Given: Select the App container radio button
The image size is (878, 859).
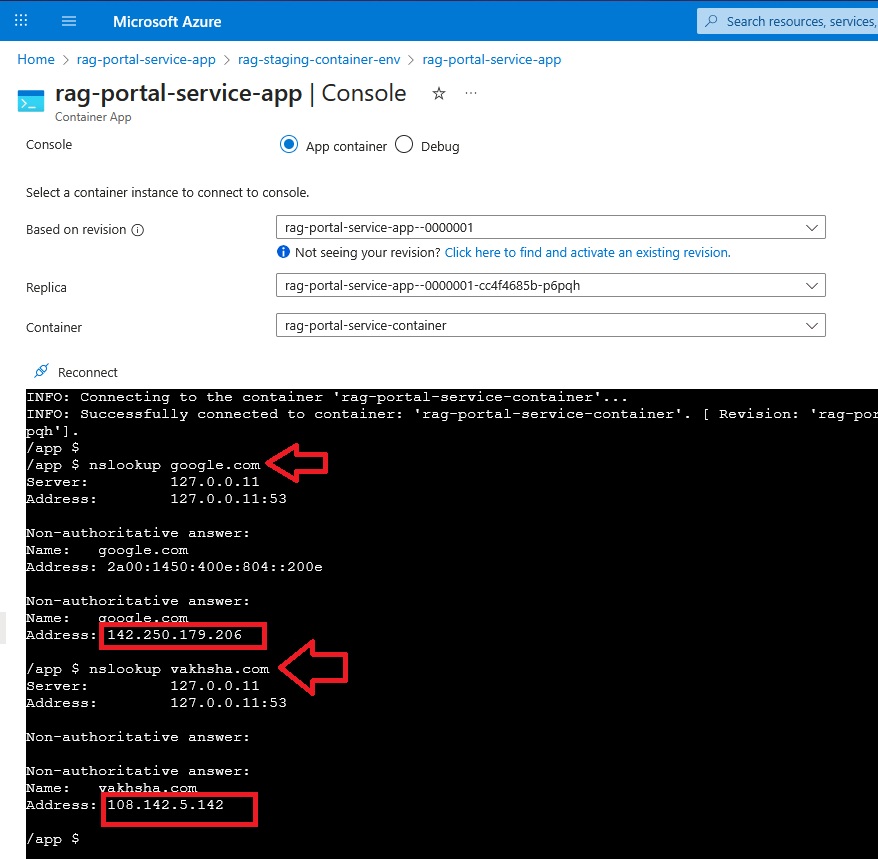Looking at the screenshot, I should coord(289,145).
